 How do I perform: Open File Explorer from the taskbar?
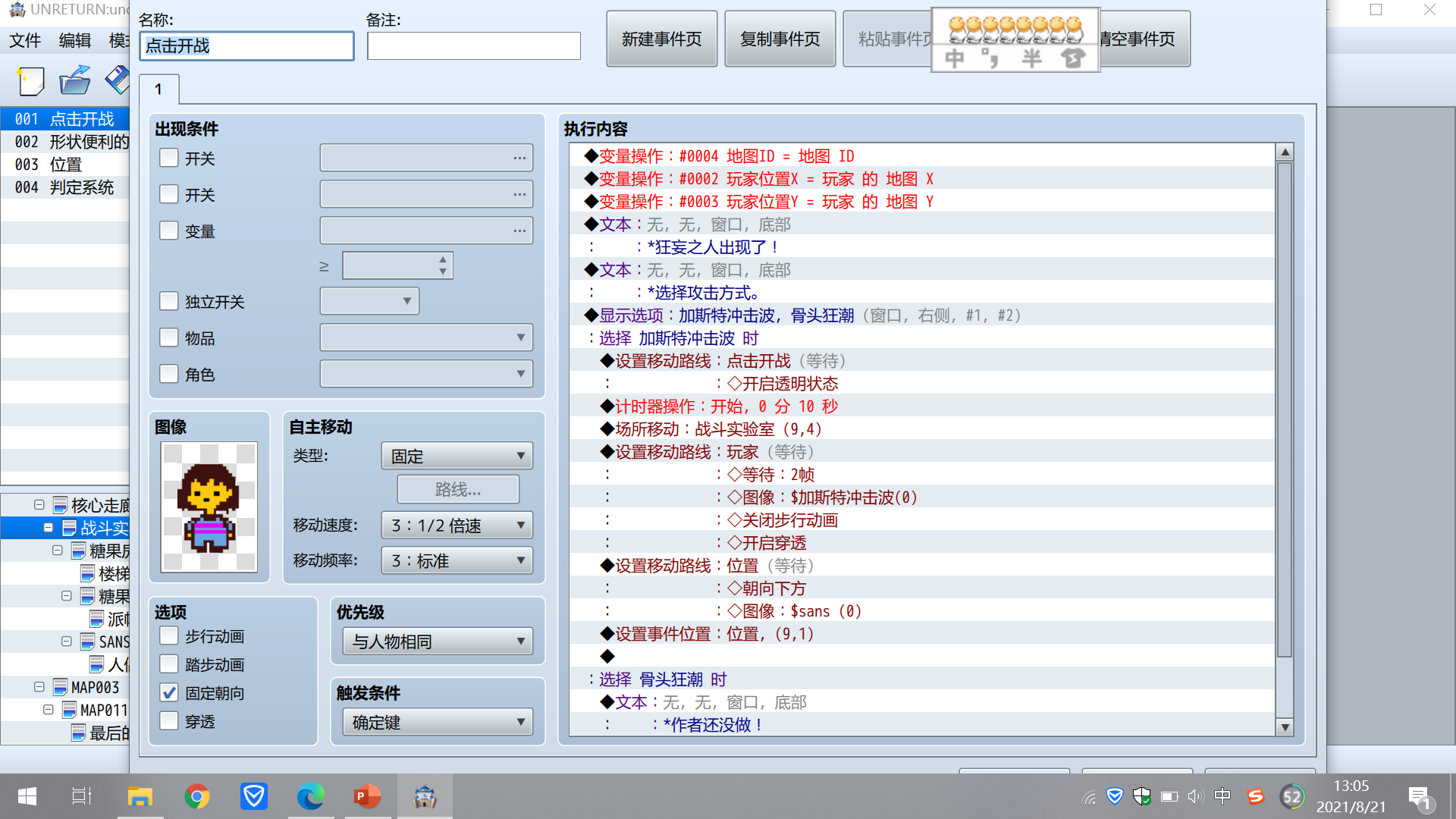click(140, 796)
